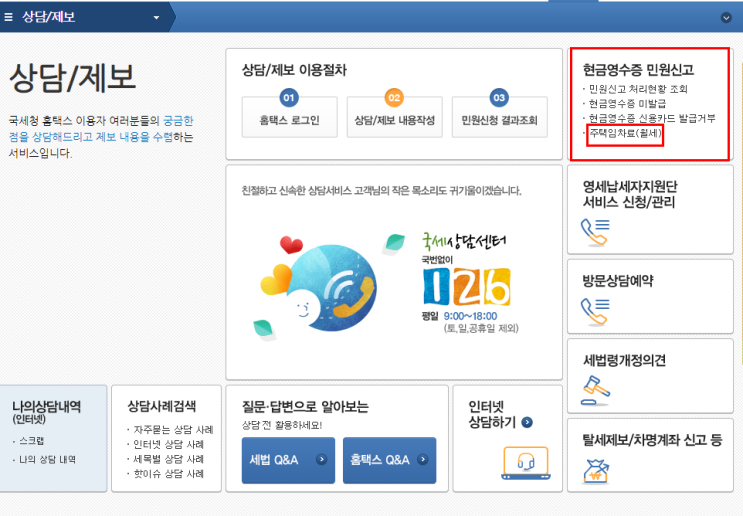Click the 상담/제보 header menu title
Image resolution: width=743 pixels, height=516 pixels.
pyautogui.click(x=48, y=18)
